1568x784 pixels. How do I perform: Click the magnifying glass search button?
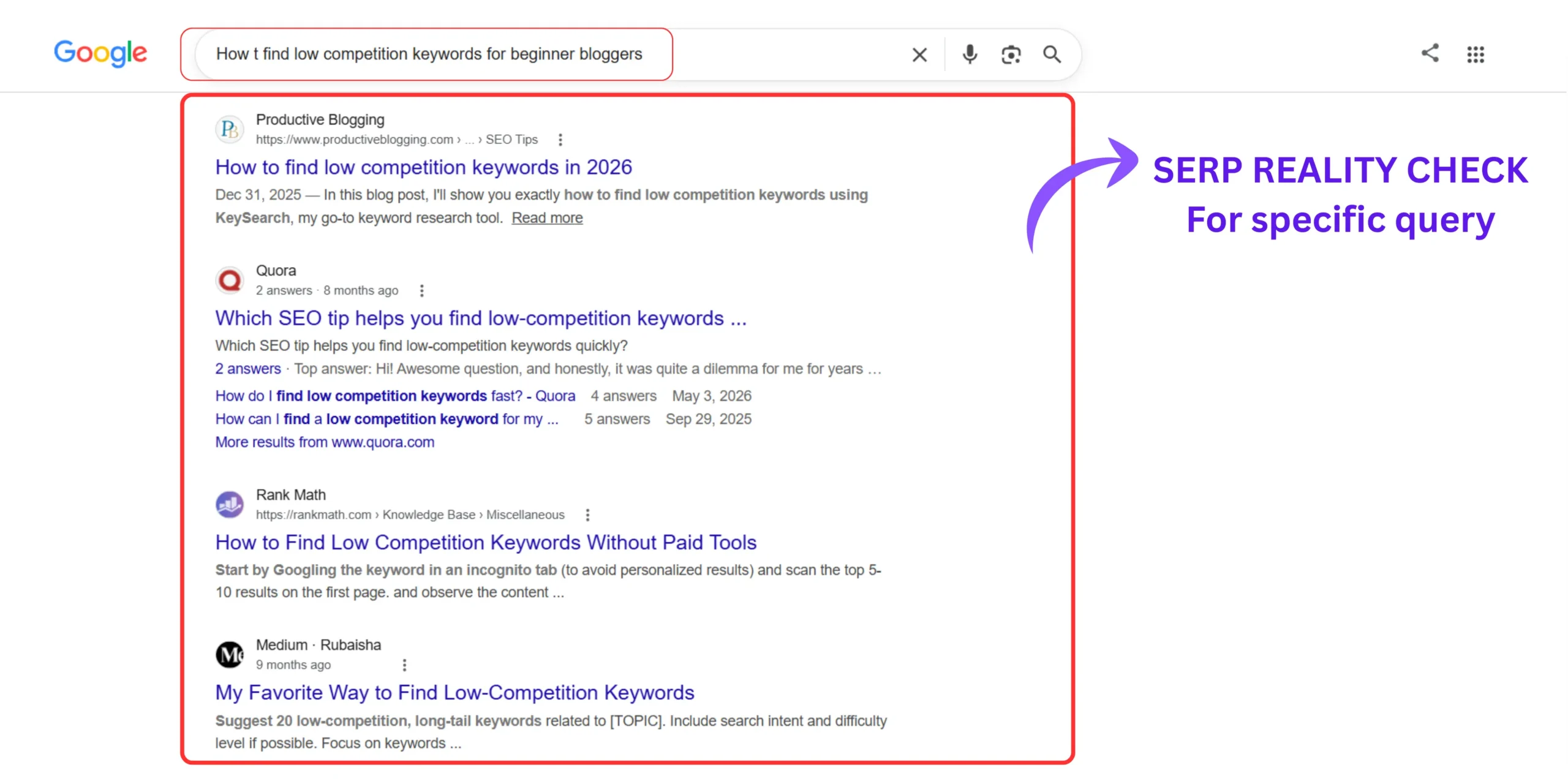pyautogui.click(x=1052, y=55)
